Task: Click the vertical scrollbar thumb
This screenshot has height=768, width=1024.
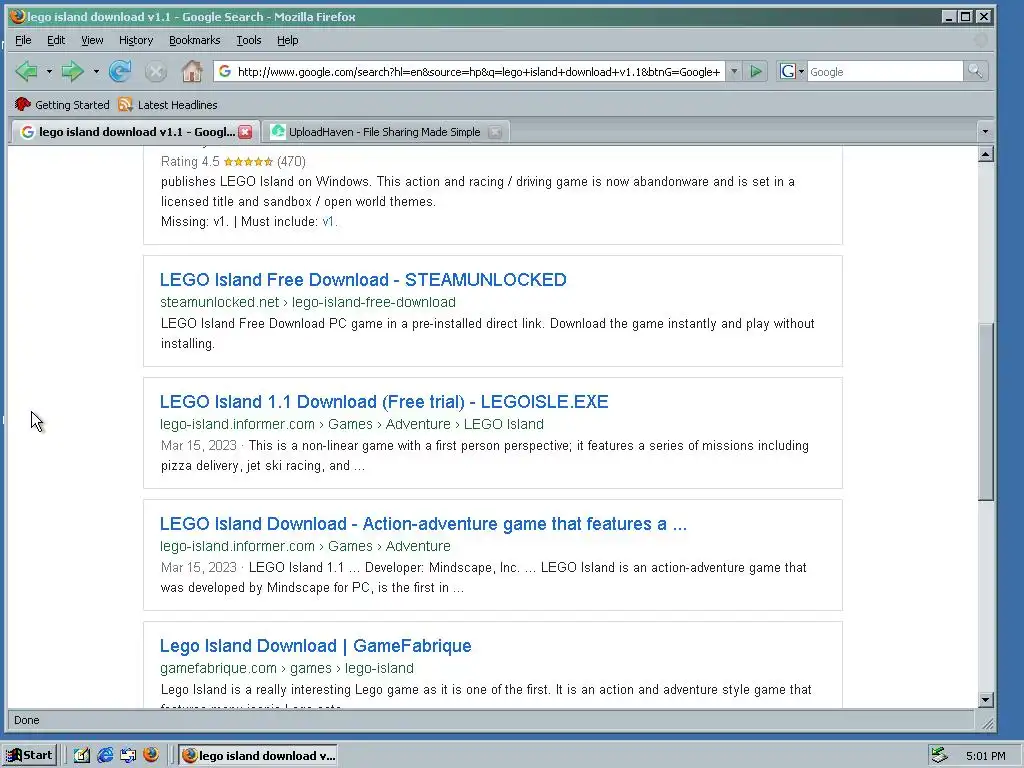Action: tap(985, 411)
